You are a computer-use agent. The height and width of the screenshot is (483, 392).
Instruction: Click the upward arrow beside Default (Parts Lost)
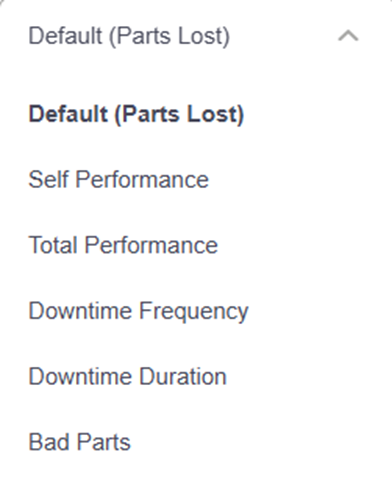point(348,36)
